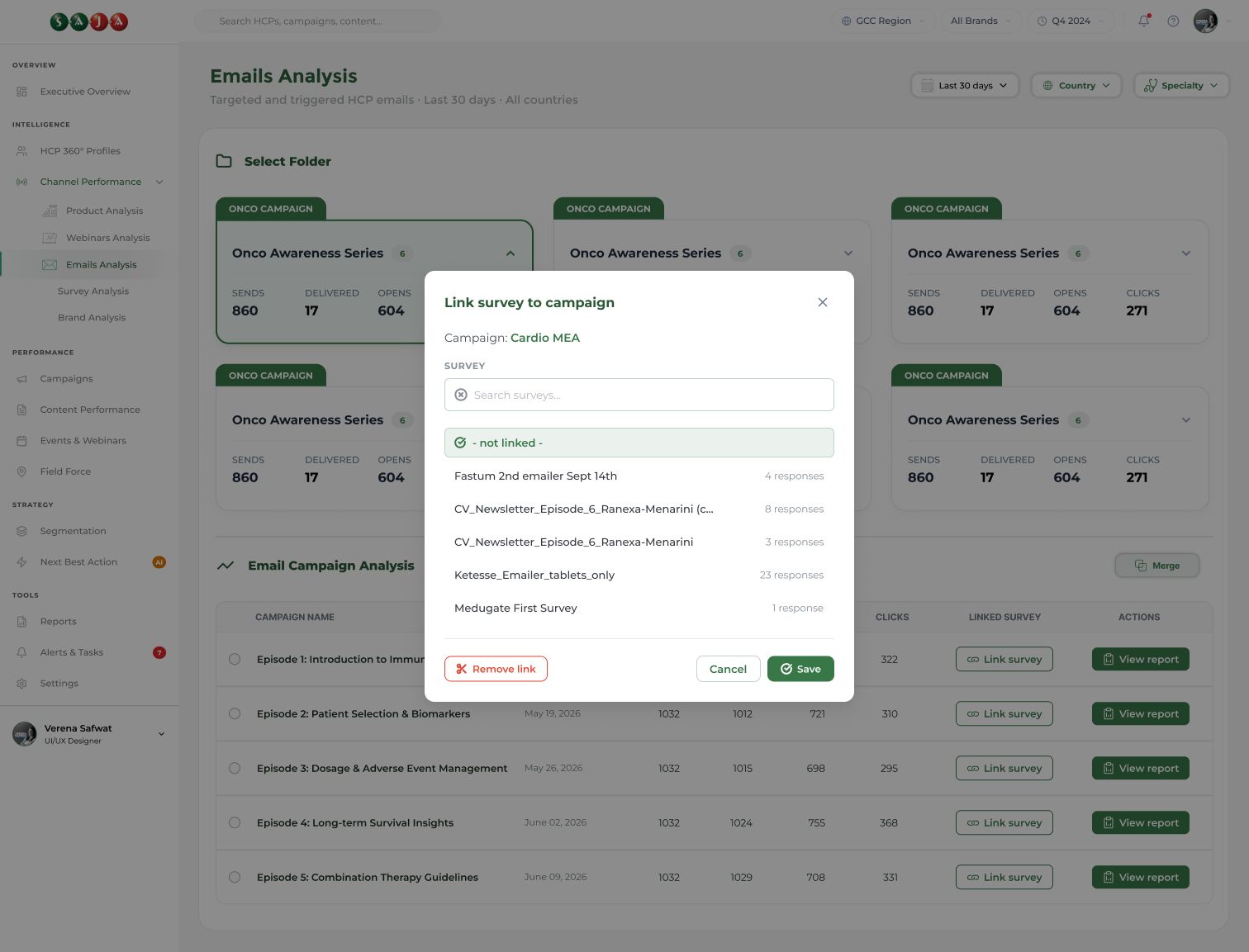Click the Remove link button
1249x952 pixels.
(496, 669)
